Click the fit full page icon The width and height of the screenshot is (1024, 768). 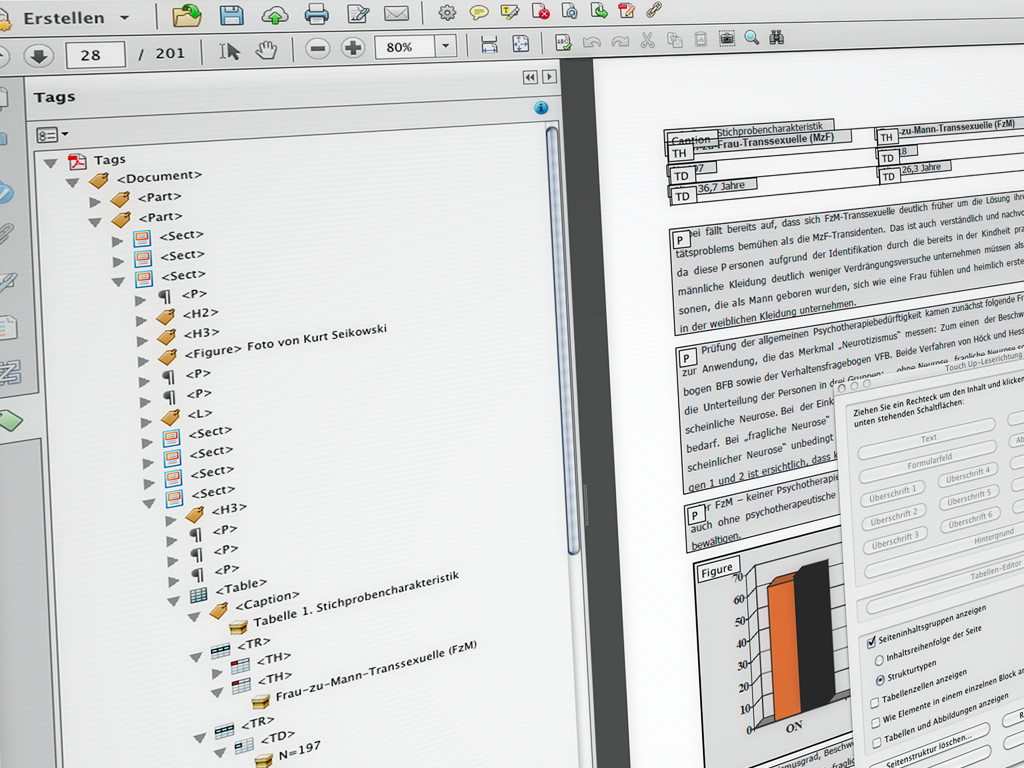click(x=520, y=43)
